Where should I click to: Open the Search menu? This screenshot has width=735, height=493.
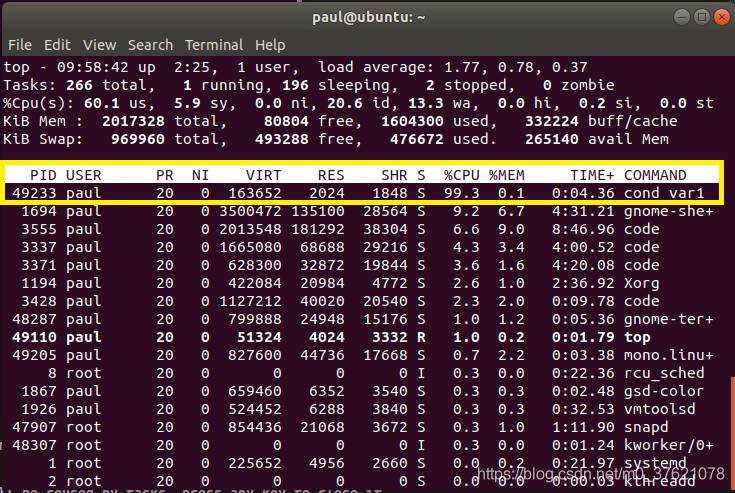point(150,45)
